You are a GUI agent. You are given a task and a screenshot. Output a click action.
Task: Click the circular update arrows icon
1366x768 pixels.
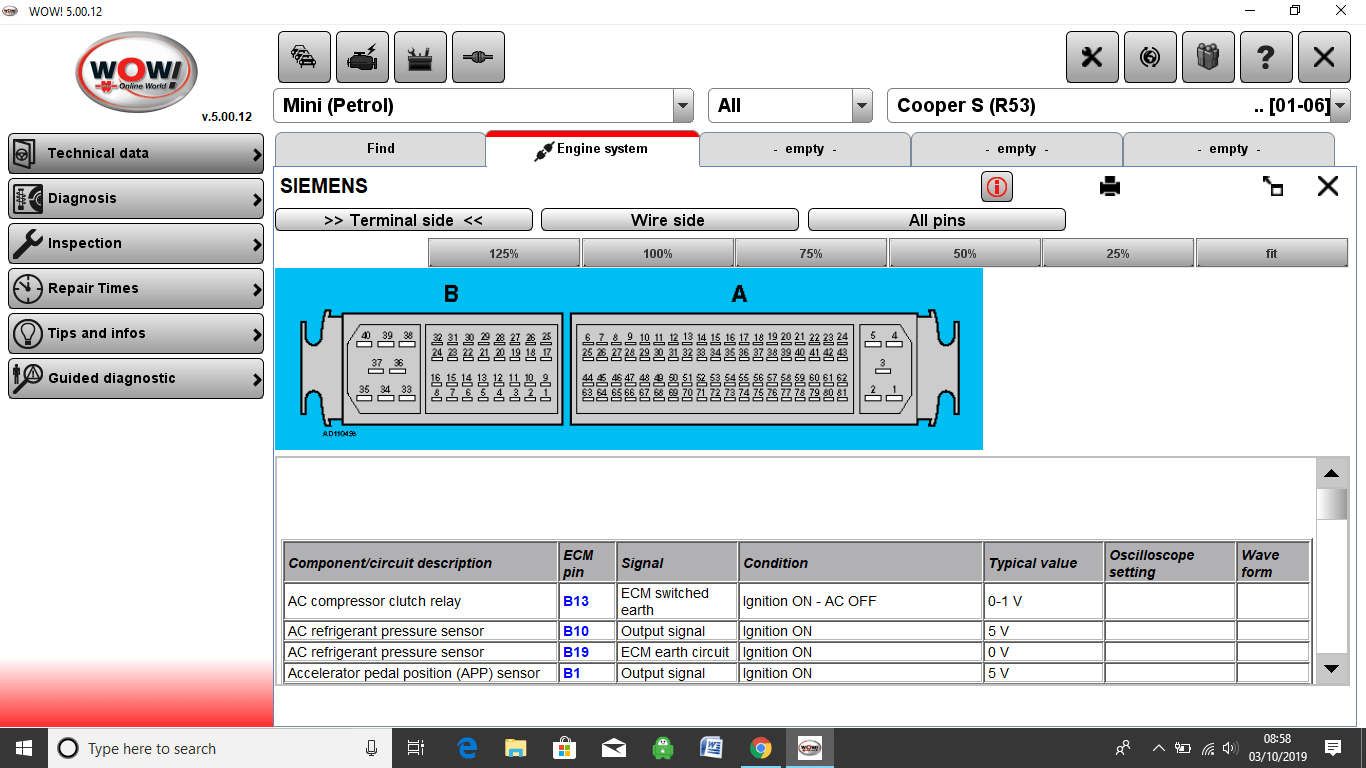pyautogui.click(x=1150, y=57)
